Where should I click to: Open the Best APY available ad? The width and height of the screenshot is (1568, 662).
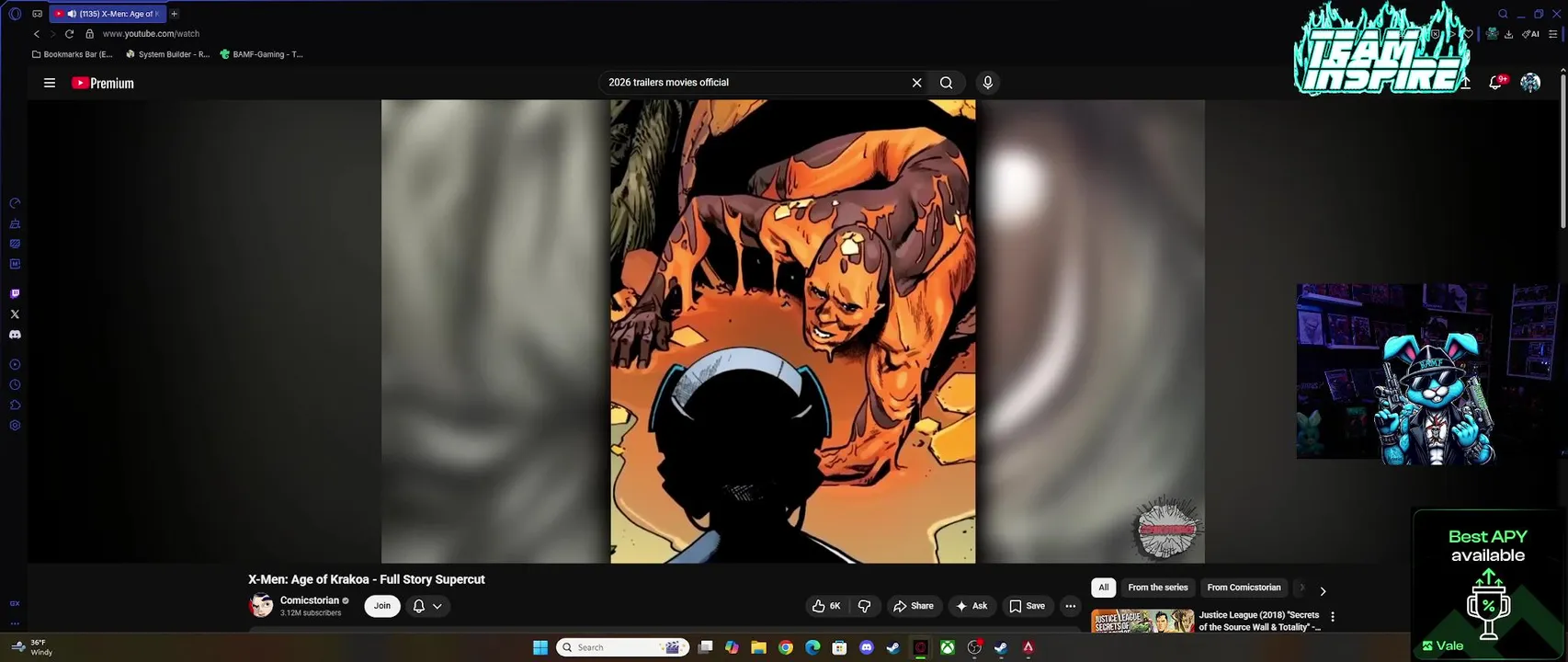coord(1488,585)
